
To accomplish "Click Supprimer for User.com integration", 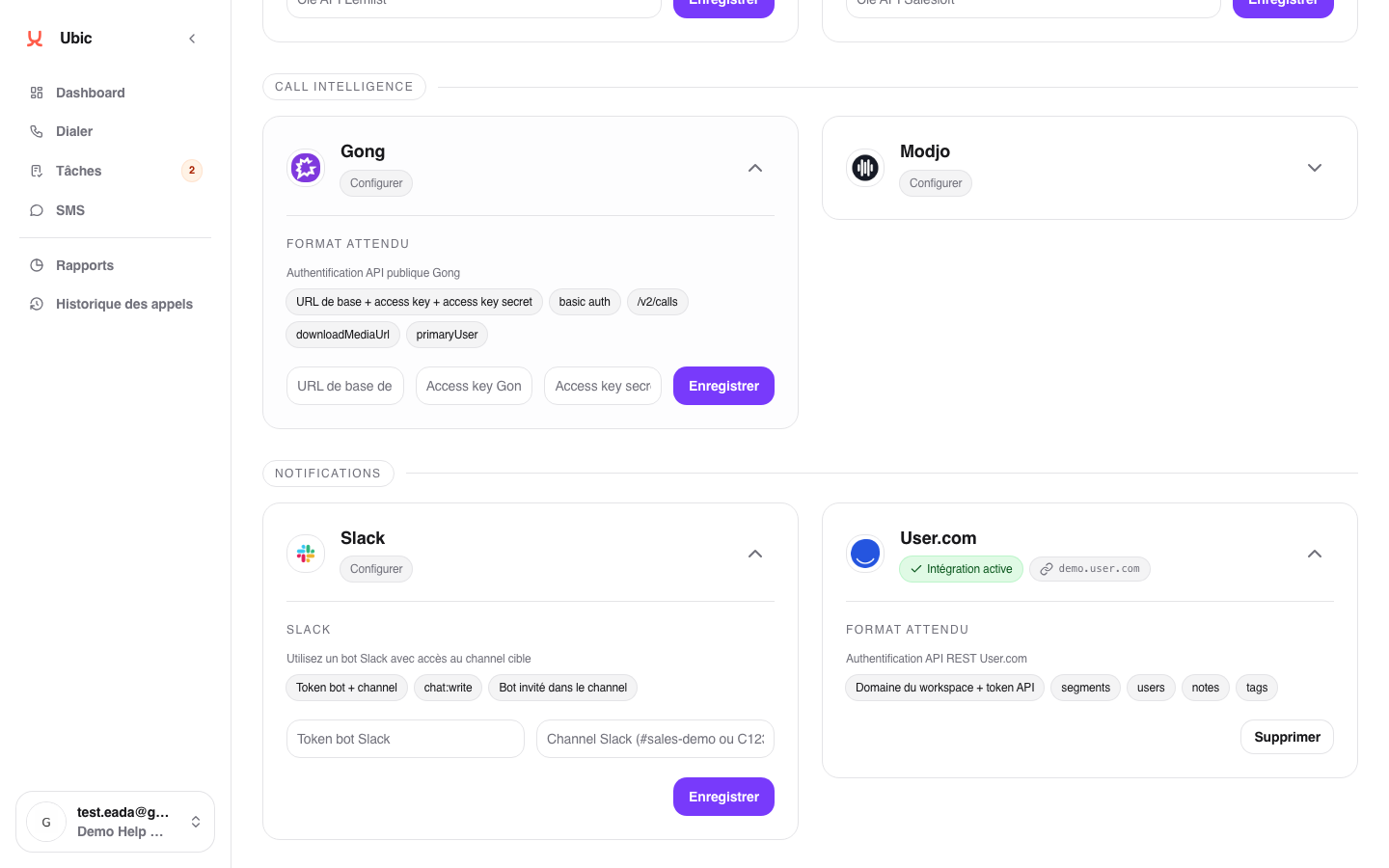I will click(1287, 737).
